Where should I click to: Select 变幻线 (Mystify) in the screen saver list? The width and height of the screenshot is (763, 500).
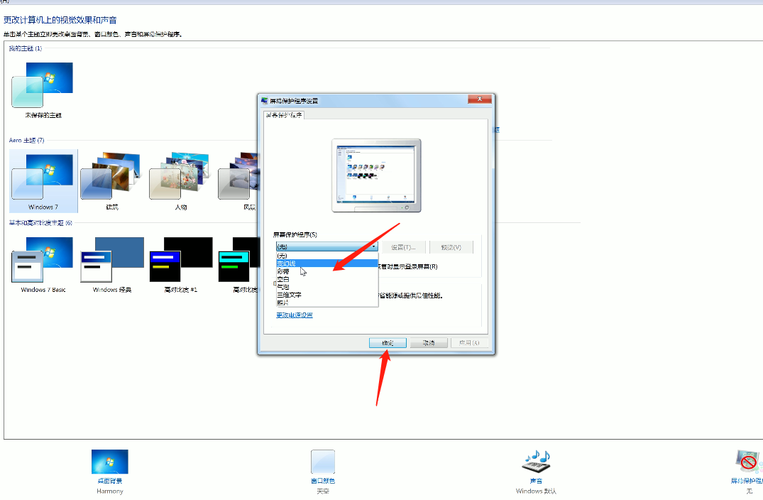pos(290,264)
